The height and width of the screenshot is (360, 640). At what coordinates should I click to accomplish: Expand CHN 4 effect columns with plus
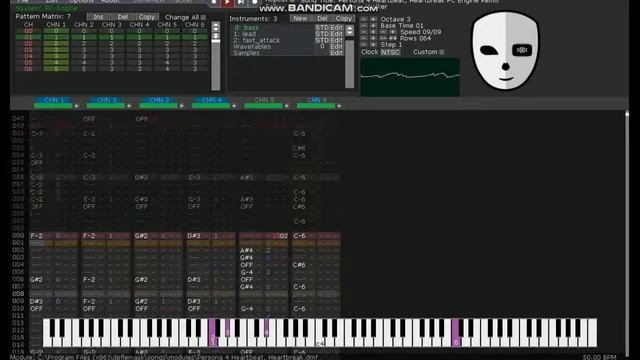[x=234, y=106]
